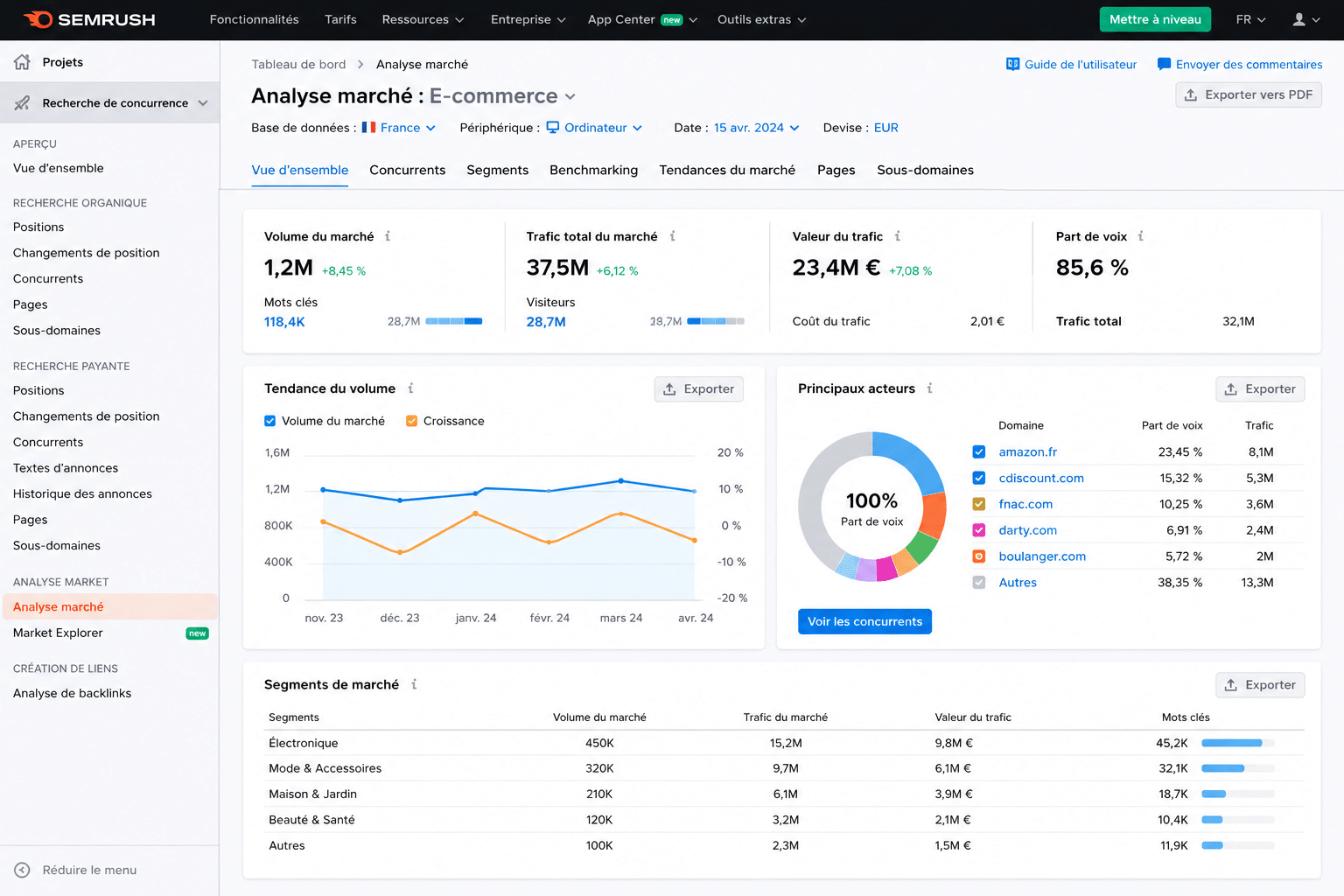
Task: Click the Réduire le menu arrow icon
Action: (23, 870)
